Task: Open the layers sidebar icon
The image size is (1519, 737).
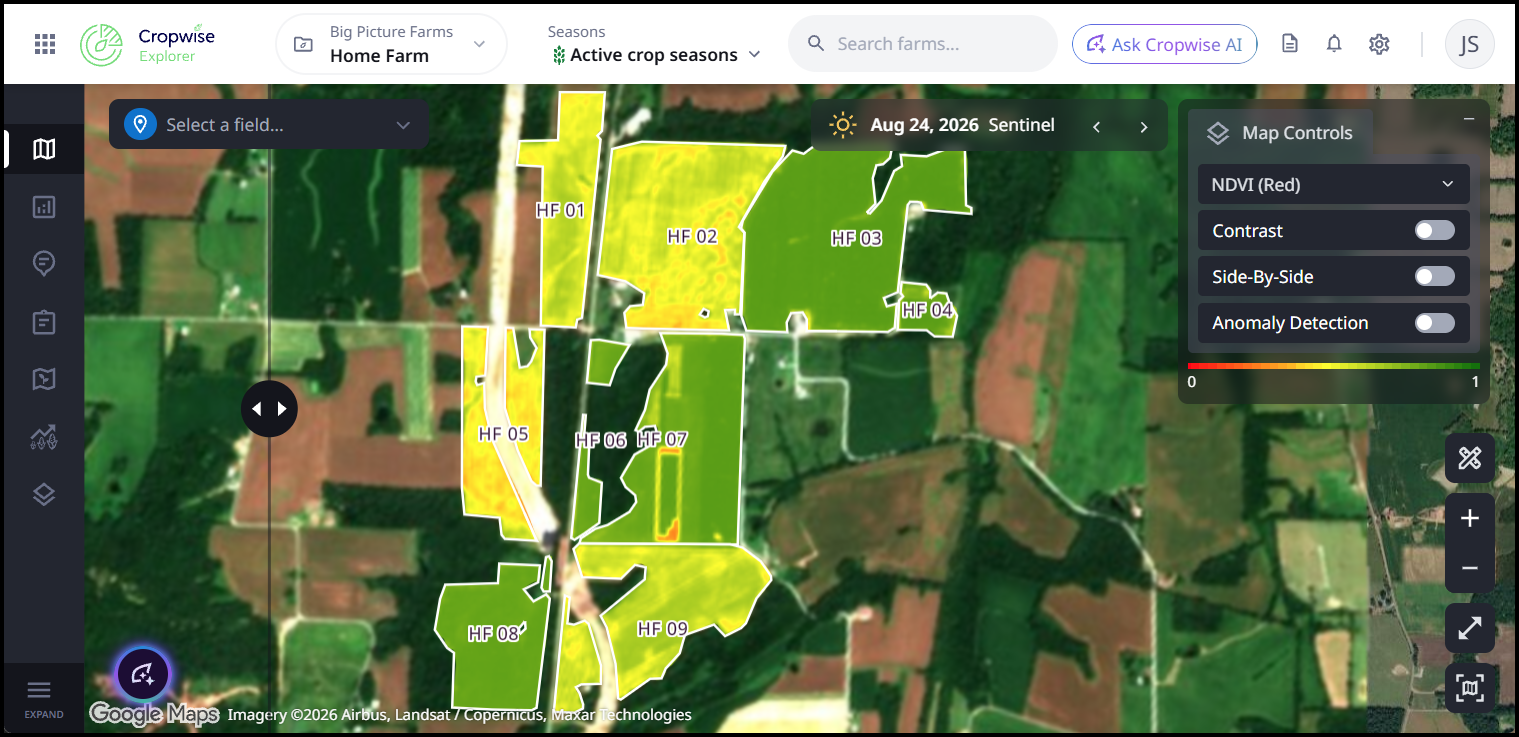Action: point(44,494)
